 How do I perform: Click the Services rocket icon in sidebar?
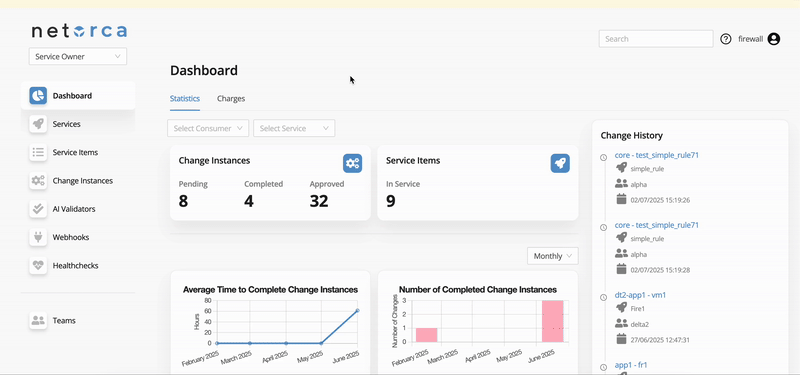pyautogui.click(x=38, y=124)
